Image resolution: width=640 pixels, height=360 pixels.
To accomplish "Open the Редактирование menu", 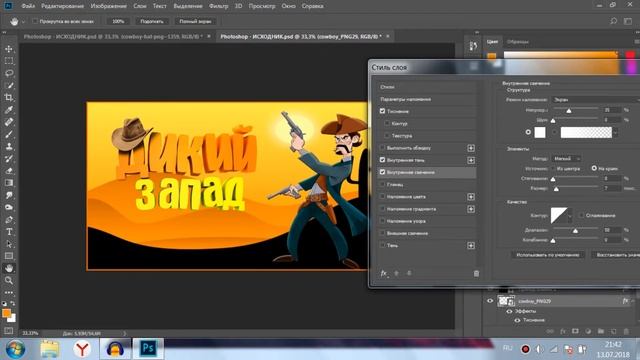I will tap(62, 6).
